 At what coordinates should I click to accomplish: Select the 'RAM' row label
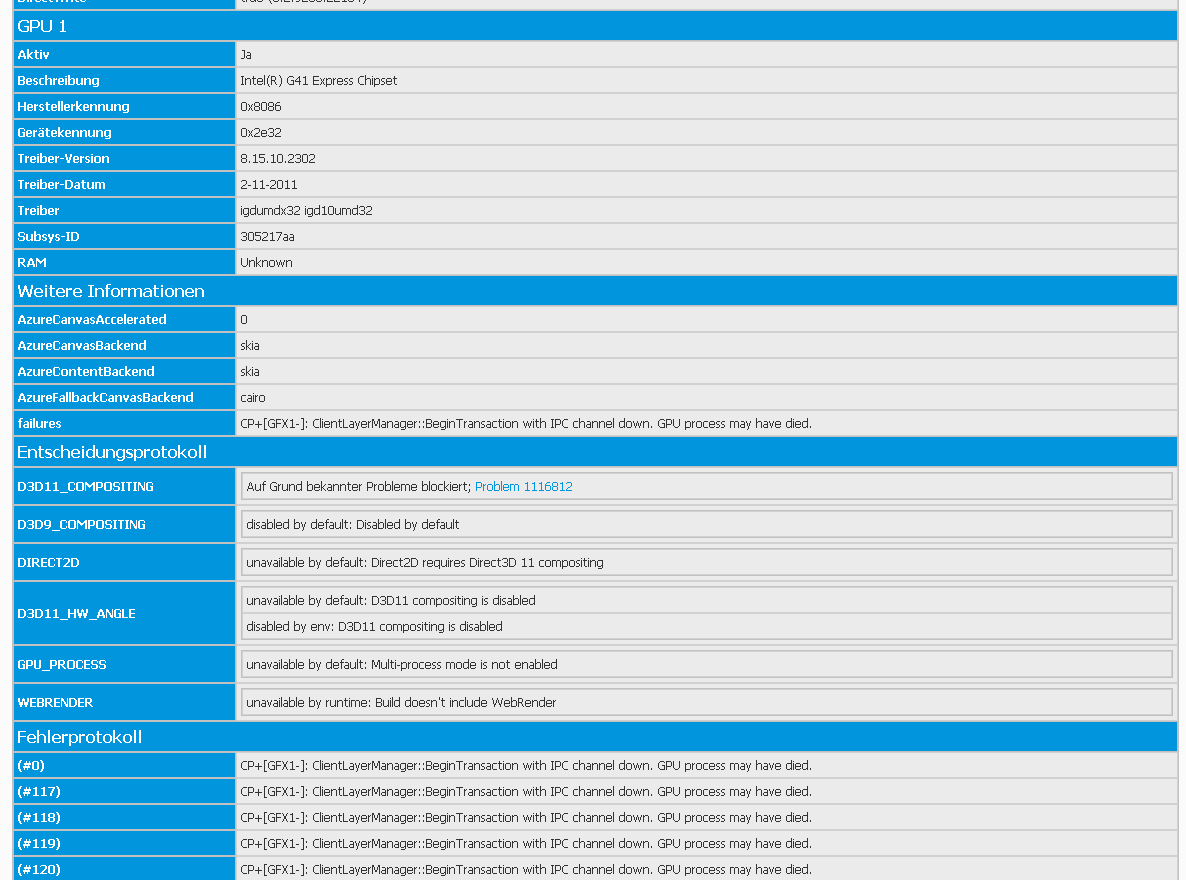tap(32, 263)
